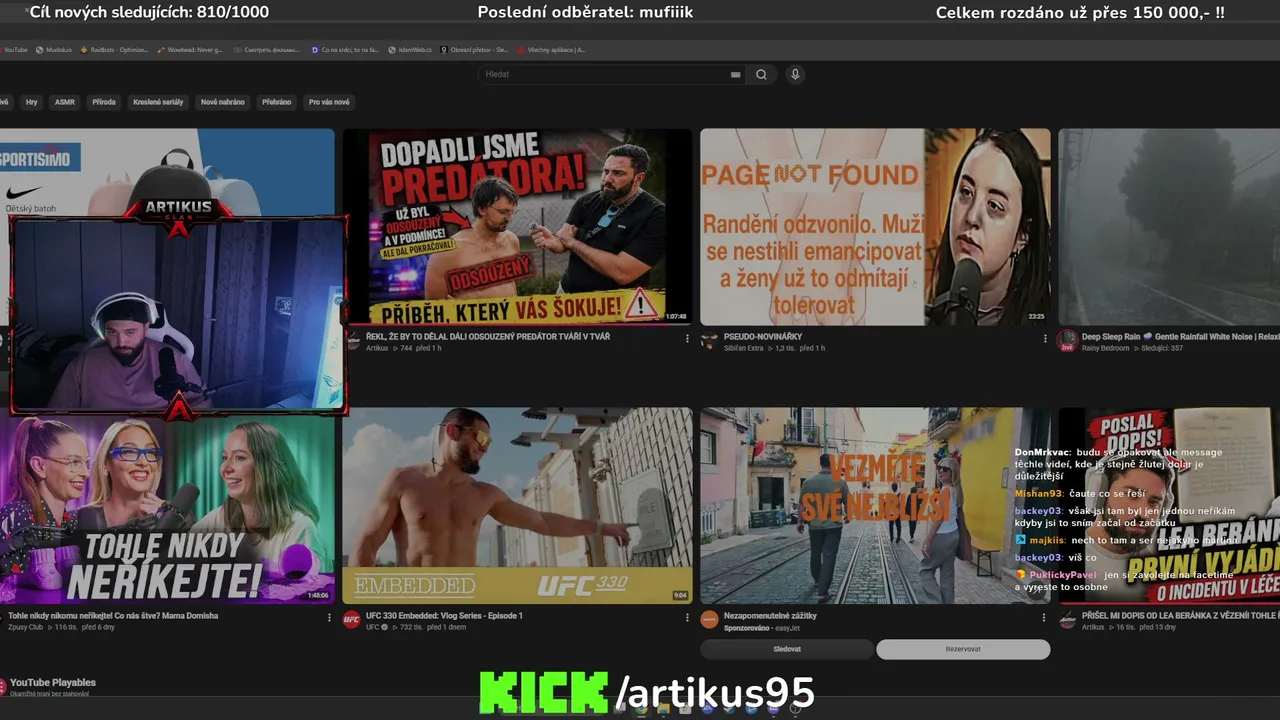Click the Rainy Bedroom channel avatar

(x=1068, y=341)
